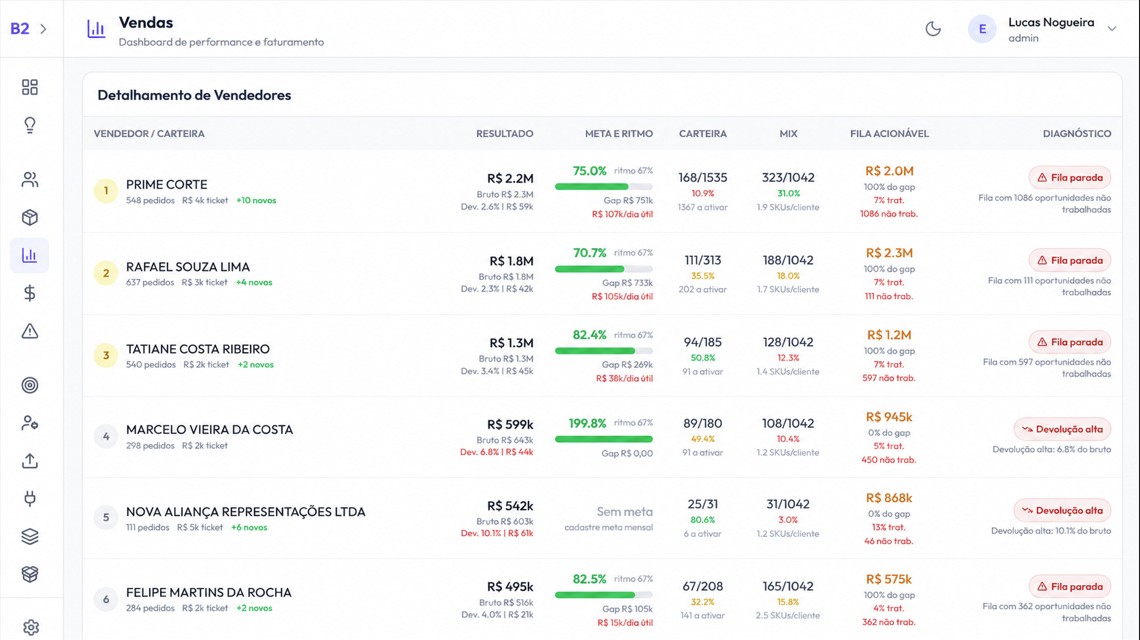Open the plug integrations icon in sidebar

click(30, 499)
